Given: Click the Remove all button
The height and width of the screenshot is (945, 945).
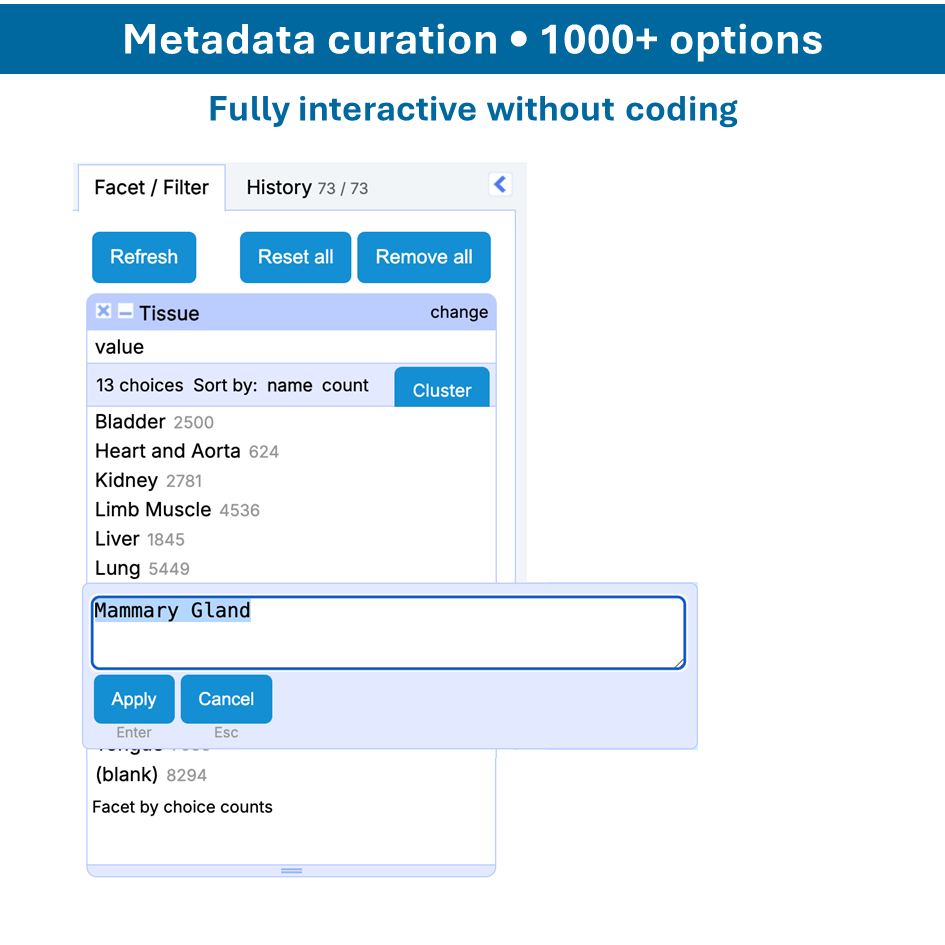Looking at the screenshot, I should 424,257.
